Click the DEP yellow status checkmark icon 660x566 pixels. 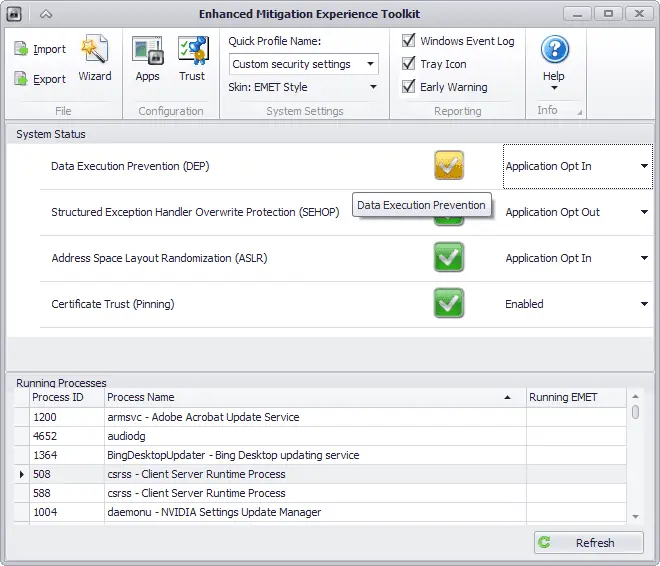point(449,166)
